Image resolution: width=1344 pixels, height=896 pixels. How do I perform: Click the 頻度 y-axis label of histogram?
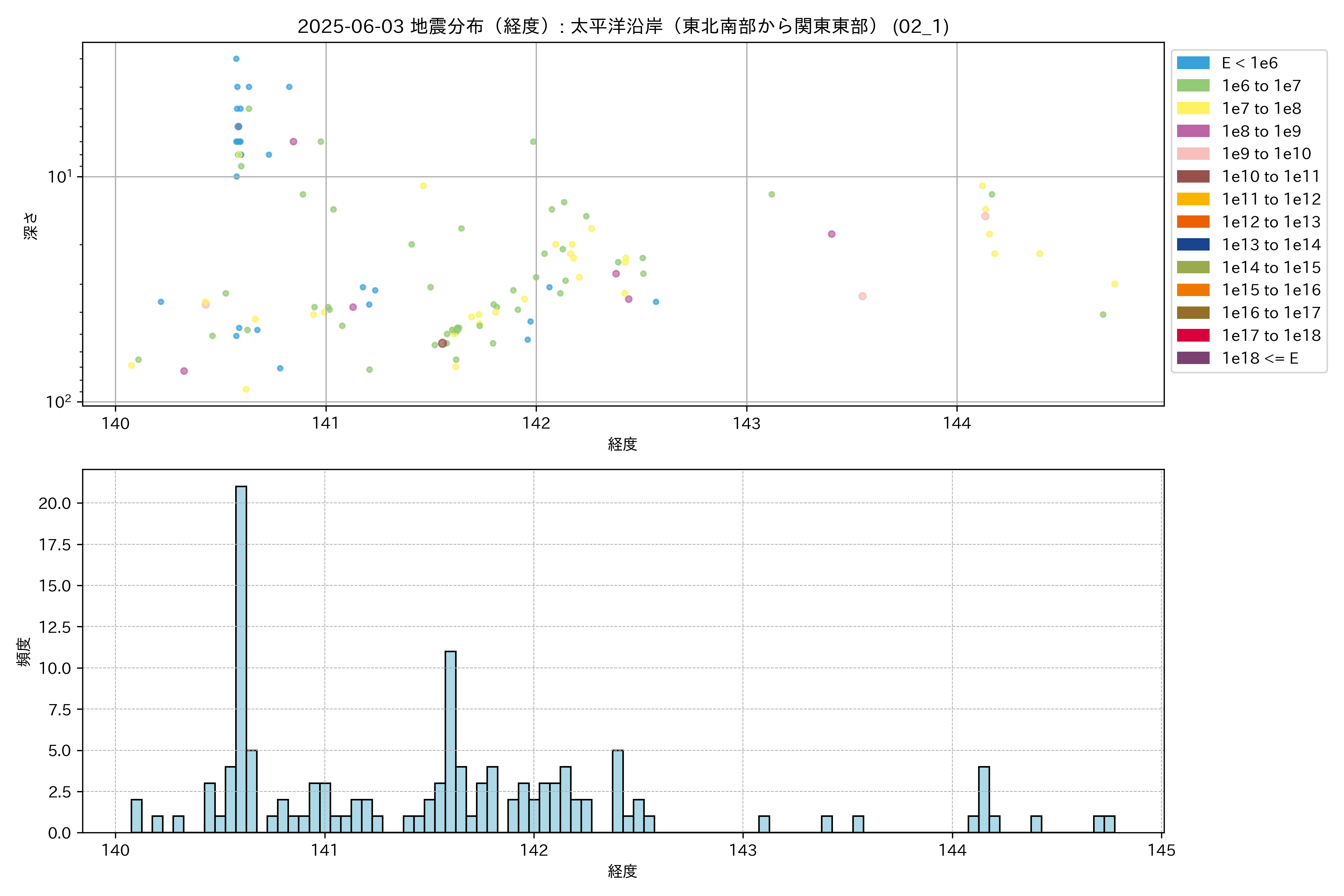click(x=24, y=651)
